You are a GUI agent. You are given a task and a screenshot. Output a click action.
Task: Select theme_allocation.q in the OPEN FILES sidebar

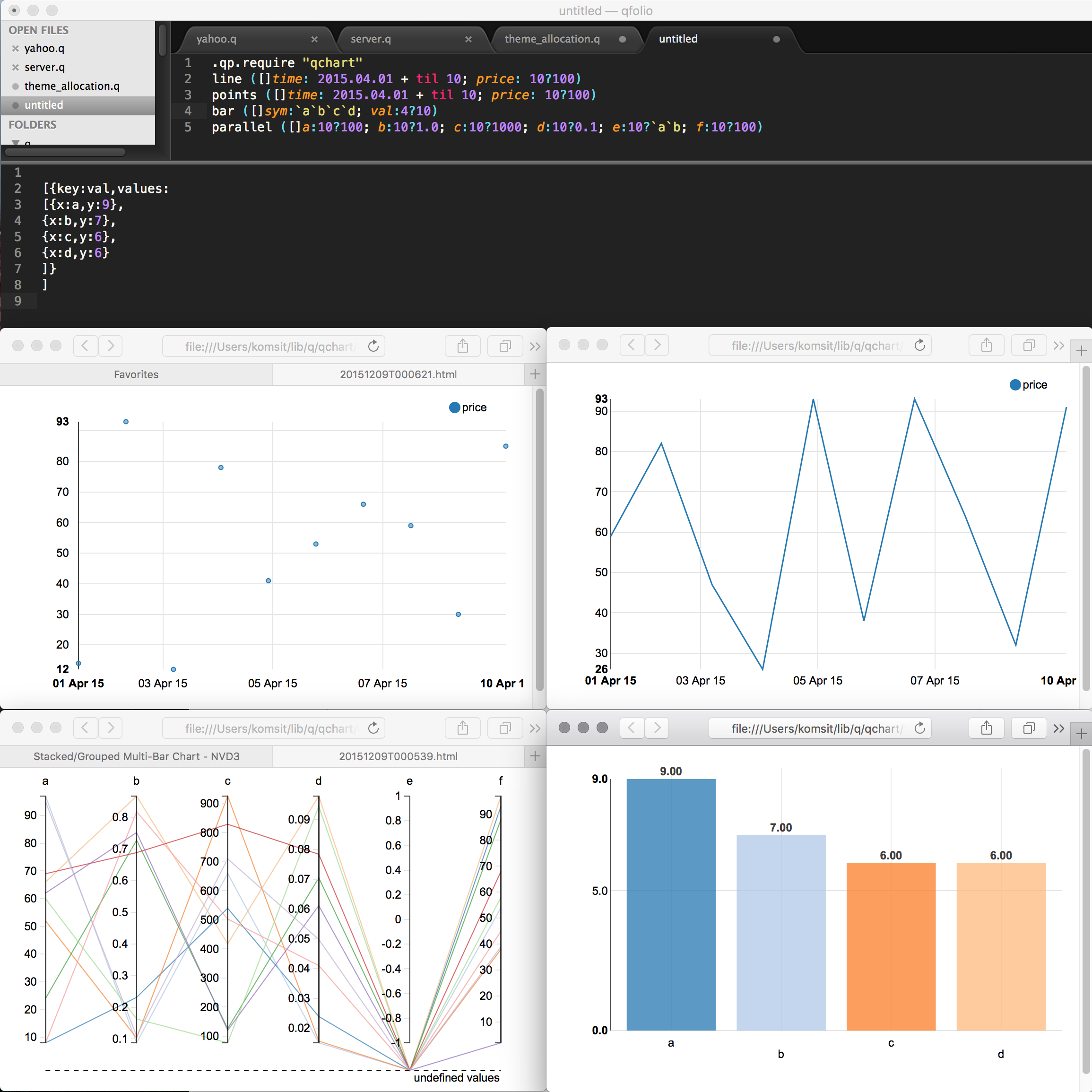pos(72,86)
